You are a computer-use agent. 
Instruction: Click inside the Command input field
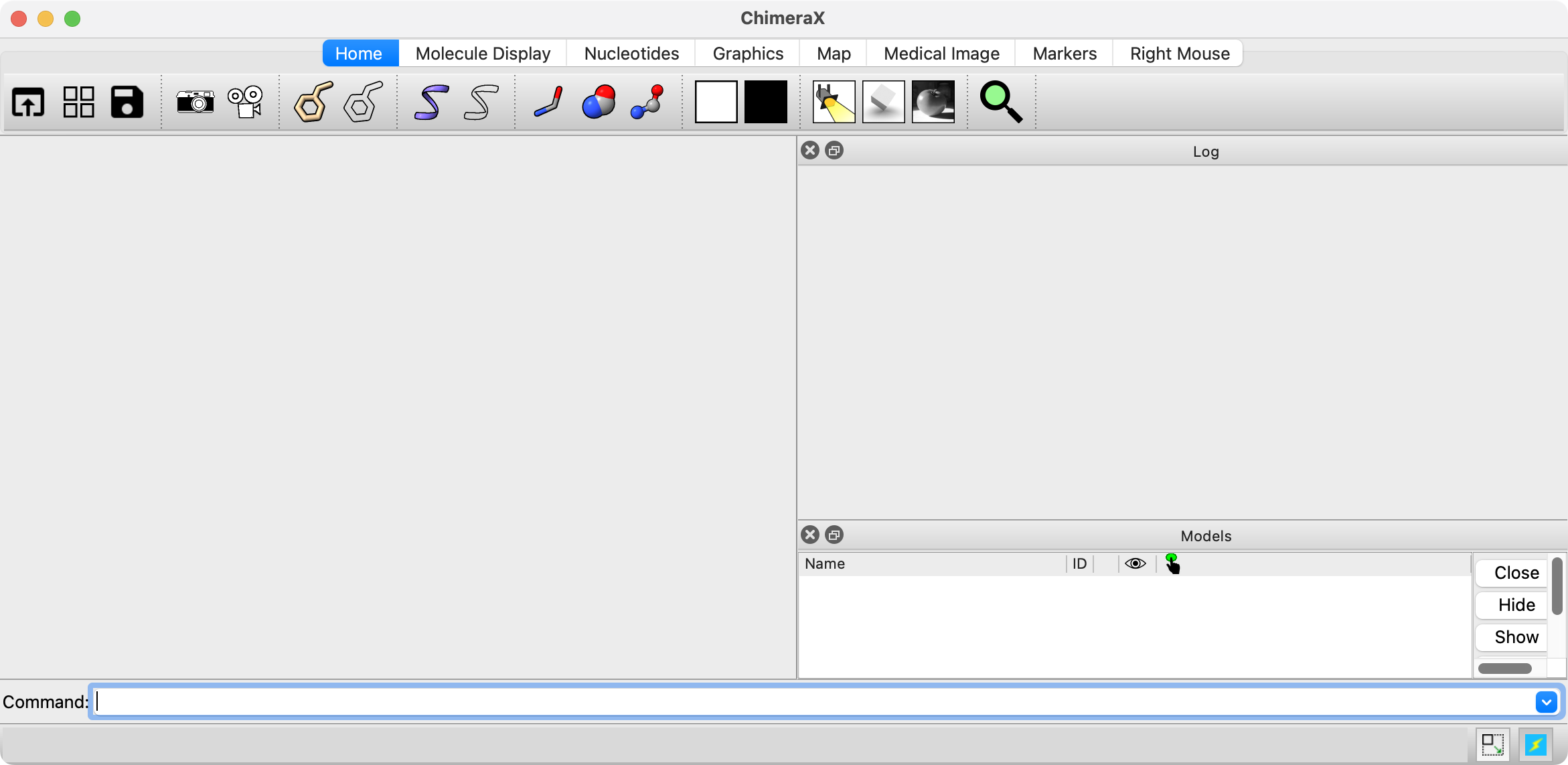tap(803, 702)
